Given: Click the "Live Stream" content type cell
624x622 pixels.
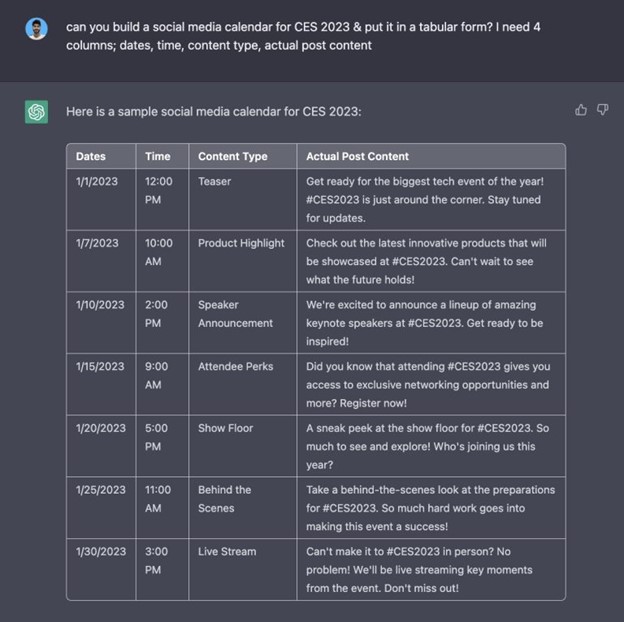Looking at the screenshot, I should click(x=227, y=551).
